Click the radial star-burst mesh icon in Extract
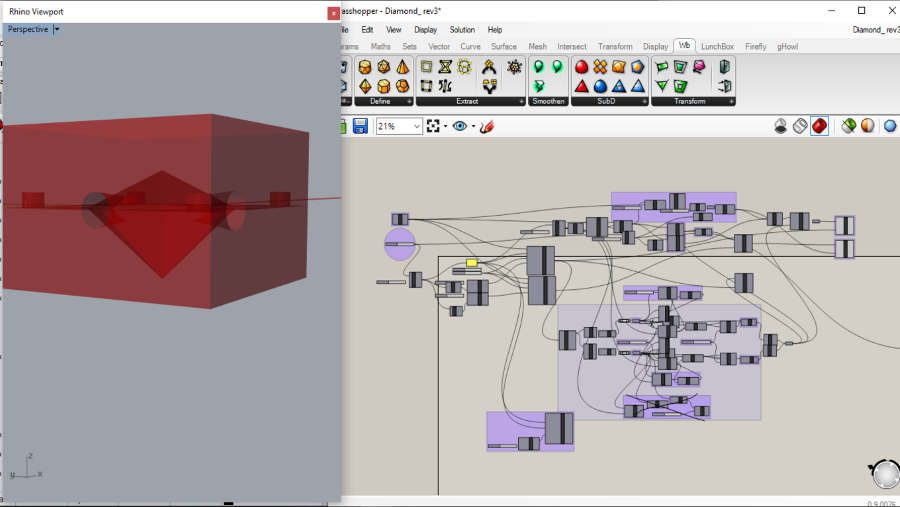The width and height of the screenshot is (900, 507). point(514,67)
